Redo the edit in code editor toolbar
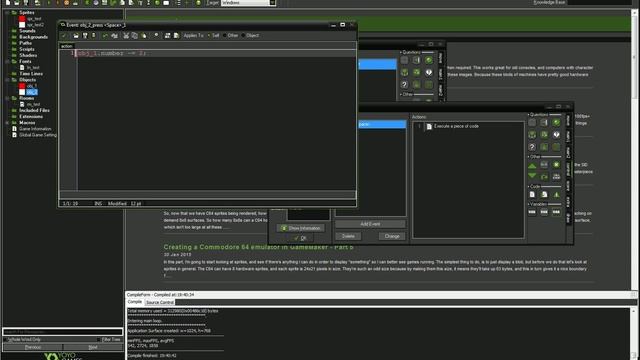The height and width of the screenshot is (360, 640). click(x=114, y=36)
